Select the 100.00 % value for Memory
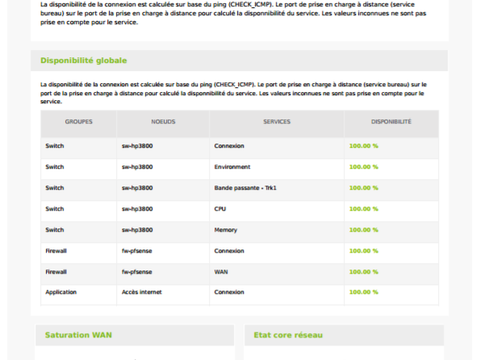Image resolution: width=480 pixels, height=360 pixels. [x=364, y=230]
